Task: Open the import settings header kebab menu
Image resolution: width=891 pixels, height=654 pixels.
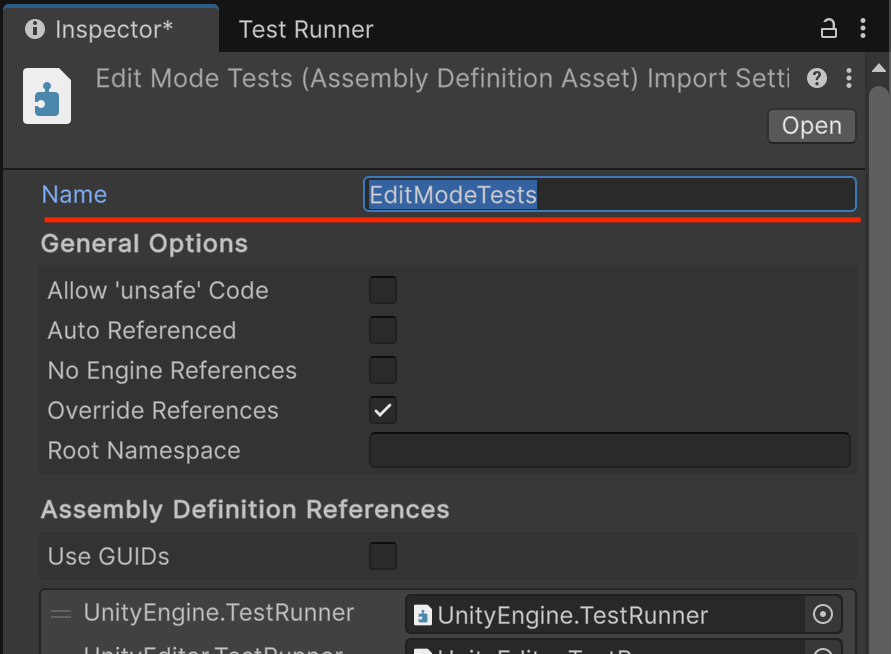Action: coord(849,78)
